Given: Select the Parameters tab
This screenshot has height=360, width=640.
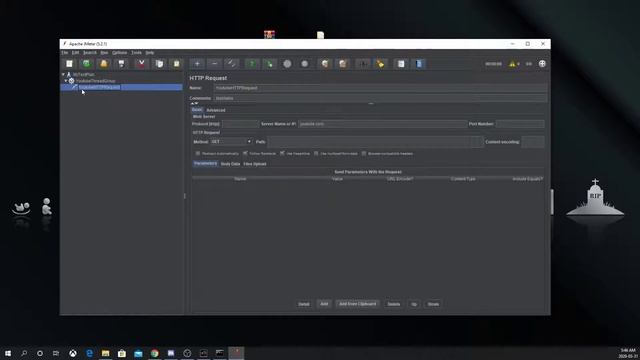Looking at the screenshot, I should click(x=205, y=163).
